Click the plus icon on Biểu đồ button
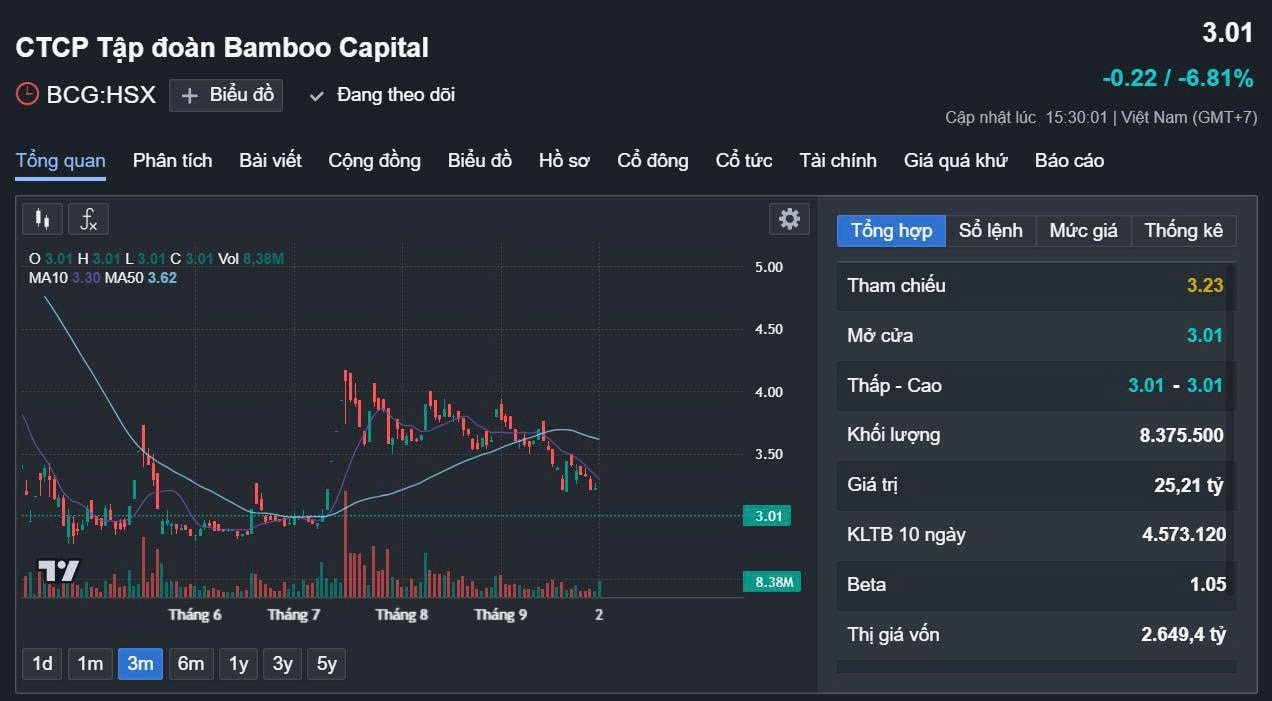 [x=190, y=96]
